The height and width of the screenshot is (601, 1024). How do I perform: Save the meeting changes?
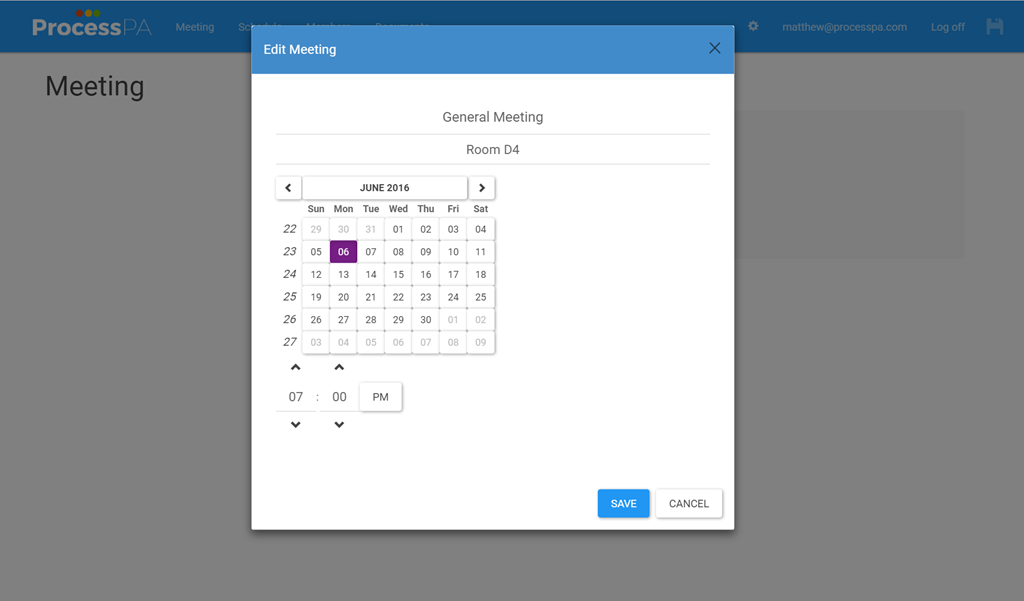[x=623, y=504]
